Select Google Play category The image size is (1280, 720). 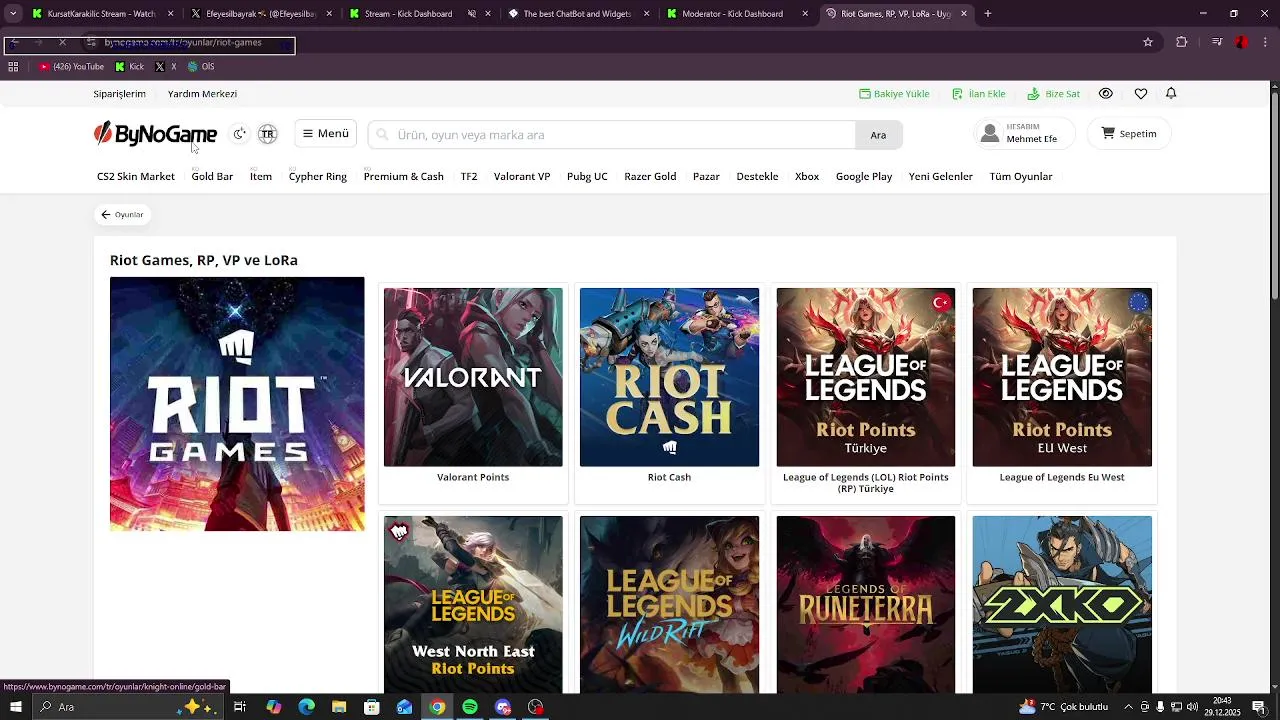tap(864, 177)
